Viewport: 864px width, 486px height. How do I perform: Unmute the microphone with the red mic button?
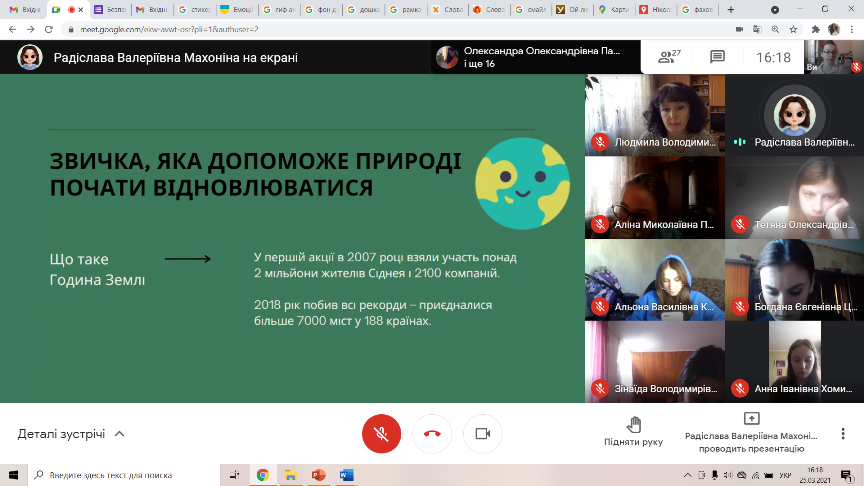[x=381, y=434]
